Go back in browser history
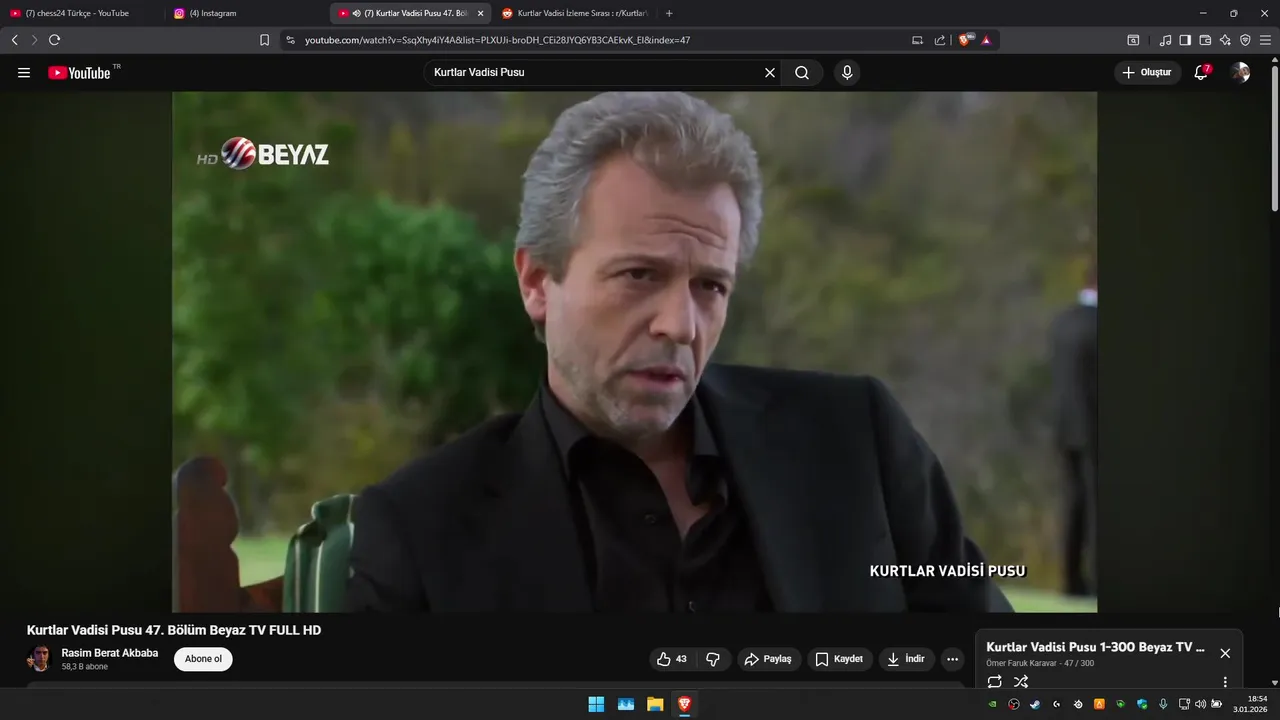The image size is (1280, 720). tap(14, 40)
